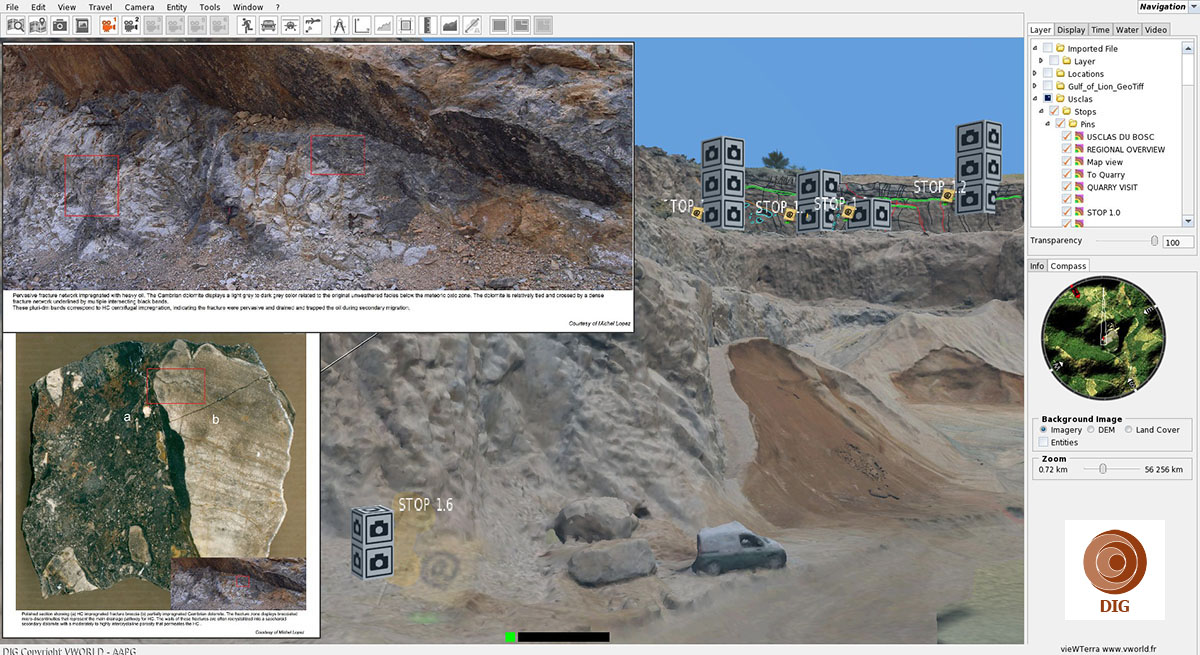The image size is (1200, 655).
Task: Tick the Entities checkbox
Action: pos(1044,442)
